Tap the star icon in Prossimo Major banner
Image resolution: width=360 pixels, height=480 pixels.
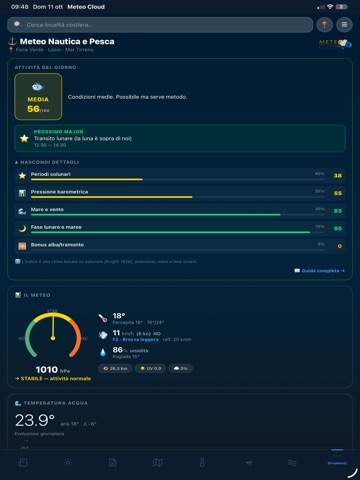24,138
